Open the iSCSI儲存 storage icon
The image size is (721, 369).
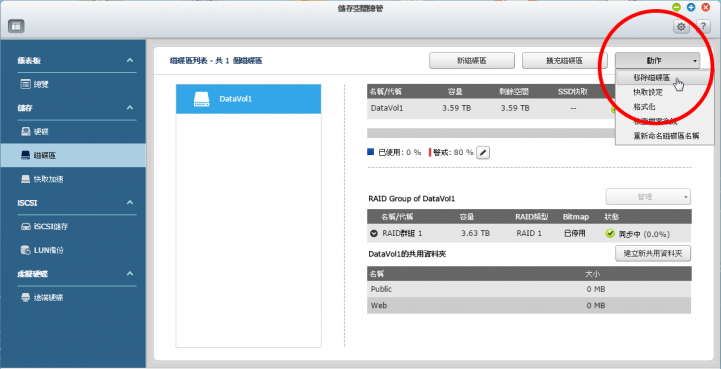point(26,227)
